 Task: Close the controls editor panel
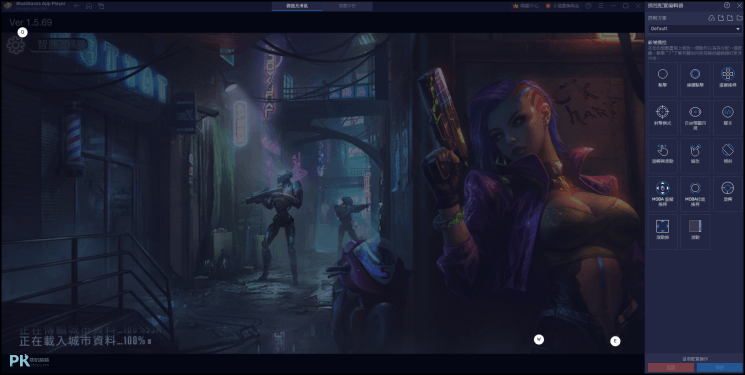coord(738,5)
